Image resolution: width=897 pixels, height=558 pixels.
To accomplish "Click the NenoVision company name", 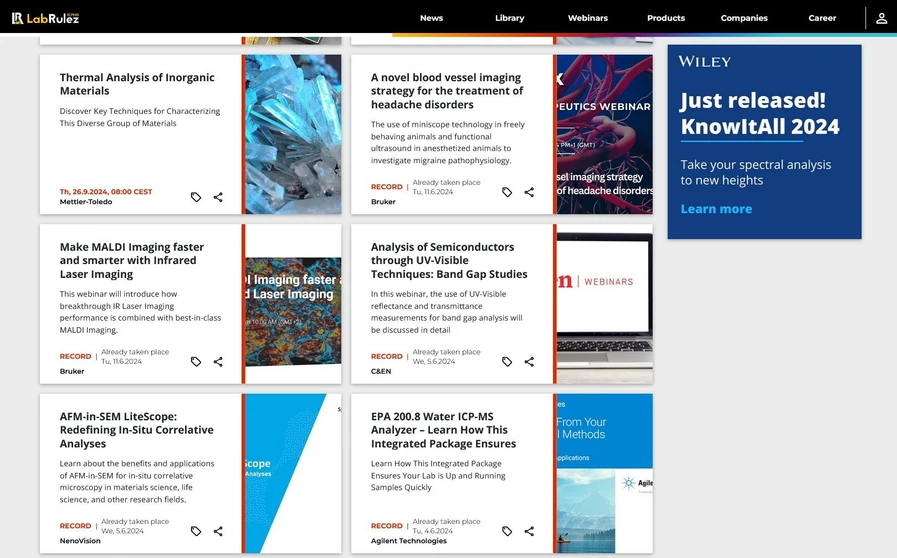I will (80, 540).
